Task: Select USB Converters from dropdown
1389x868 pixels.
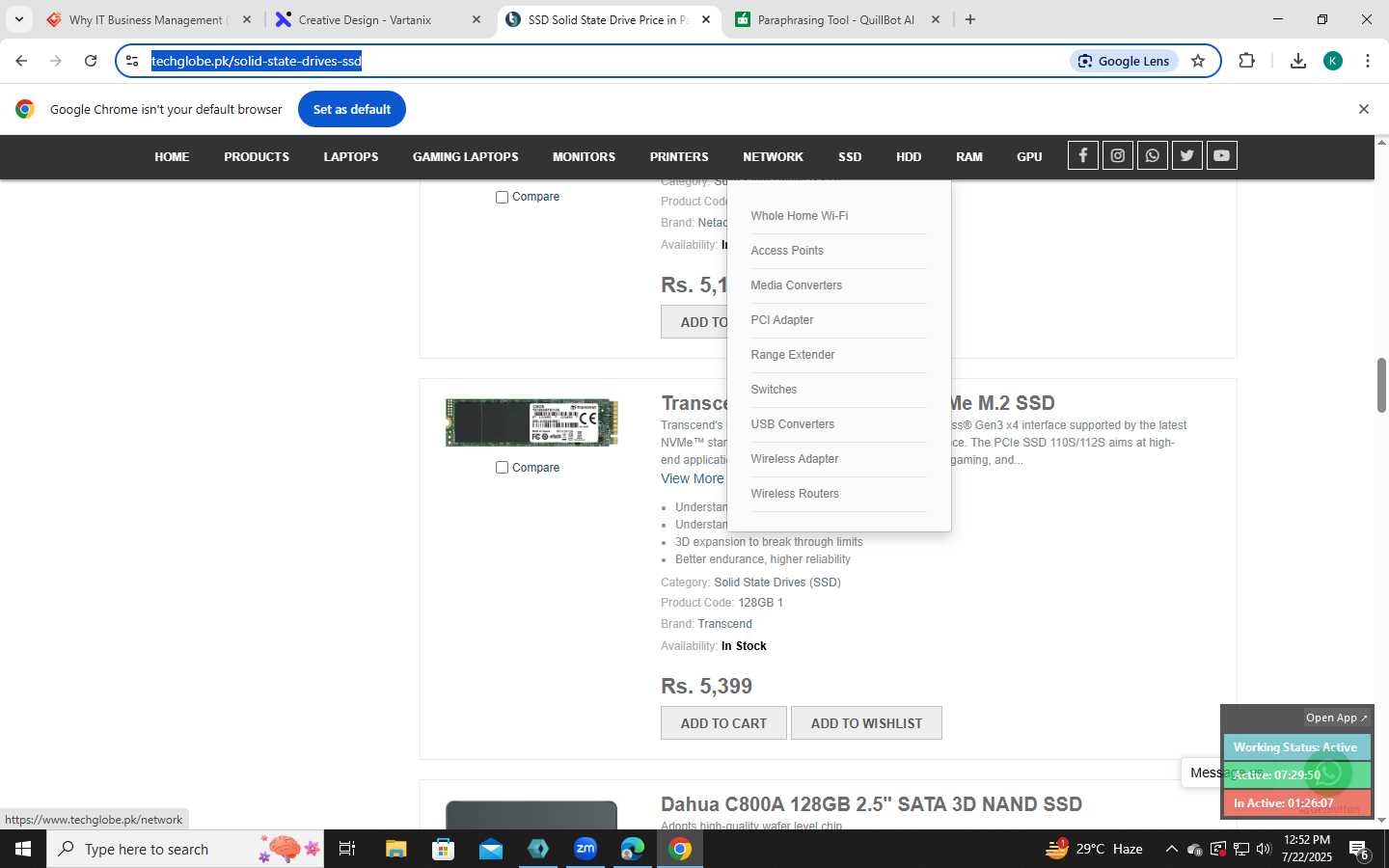Action: 793,424
